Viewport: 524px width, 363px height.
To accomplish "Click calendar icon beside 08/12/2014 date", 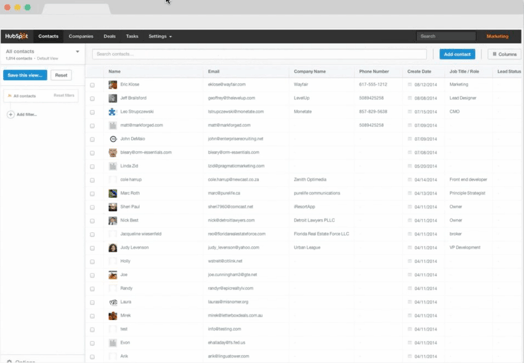I will coord(410,85).
